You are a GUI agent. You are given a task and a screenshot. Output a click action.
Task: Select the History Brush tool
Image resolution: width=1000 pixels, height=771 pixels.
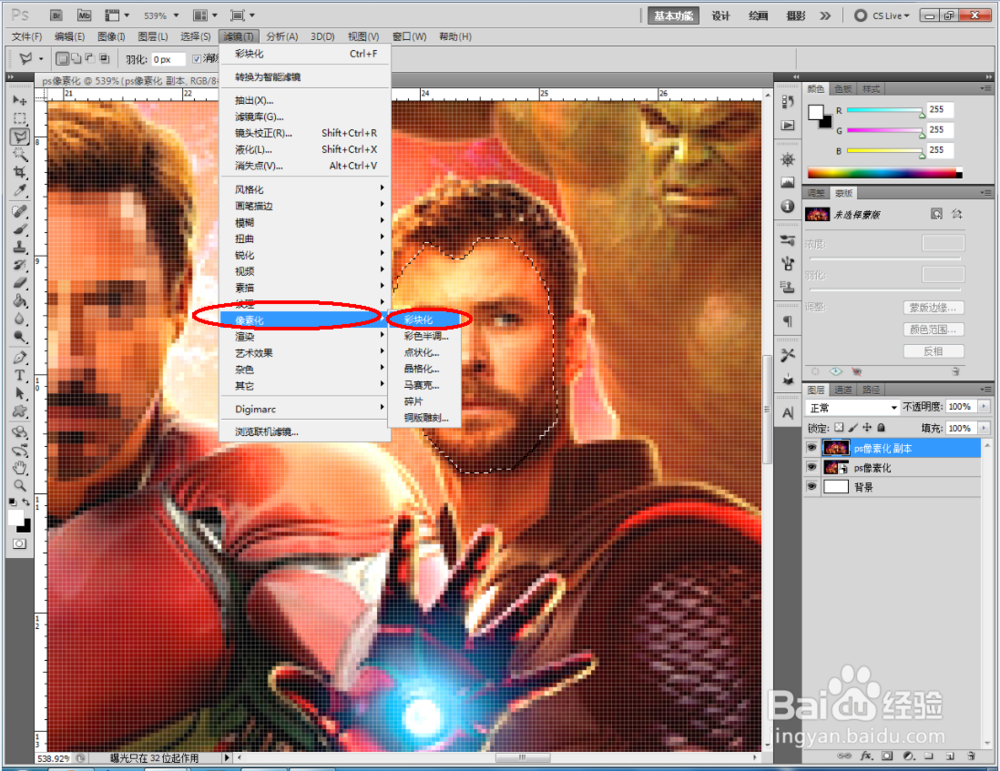pos(19,265)
